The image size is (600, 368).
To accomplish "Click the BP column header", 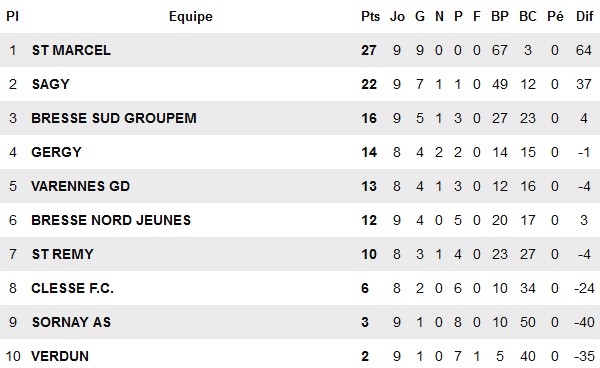I will click(500, 16).
